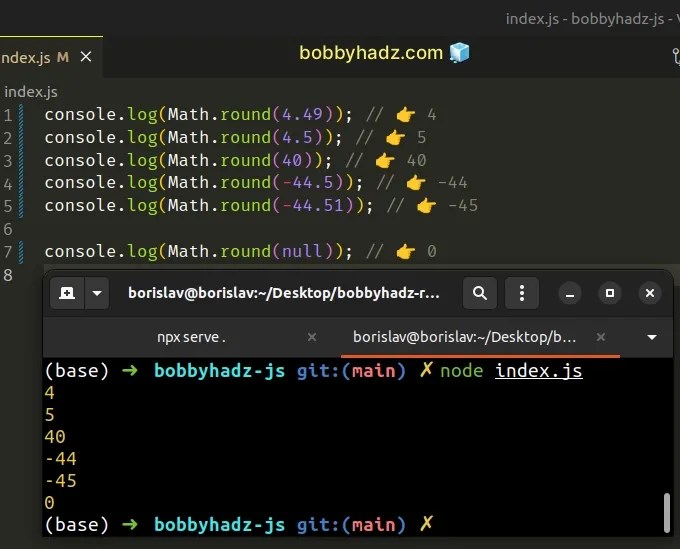Image resolution: width=680 pixels, height=549 pixels.
Task: Maximize the terminal window
Action: click(610, 294)
